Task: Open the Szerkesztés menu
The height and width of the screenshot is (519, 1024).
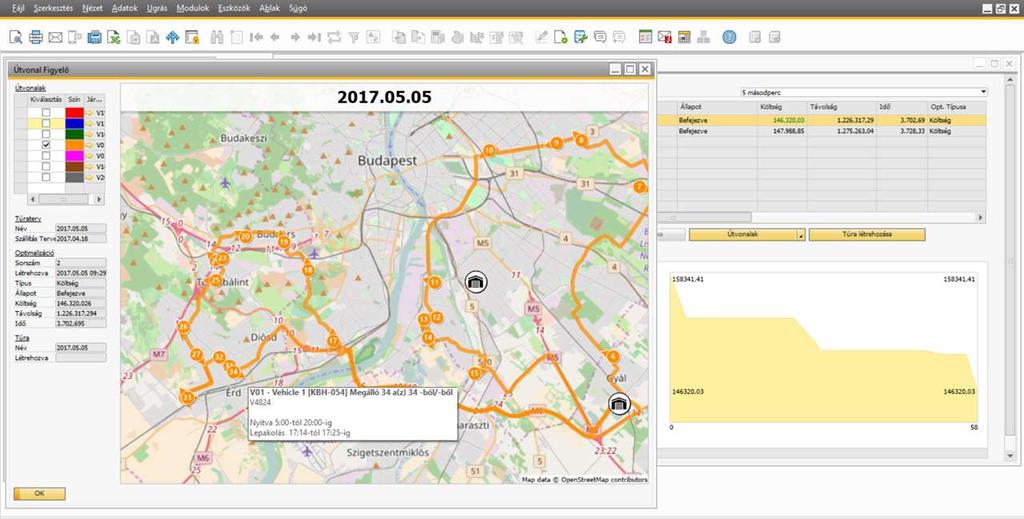Action: click(x=53, y=8)
